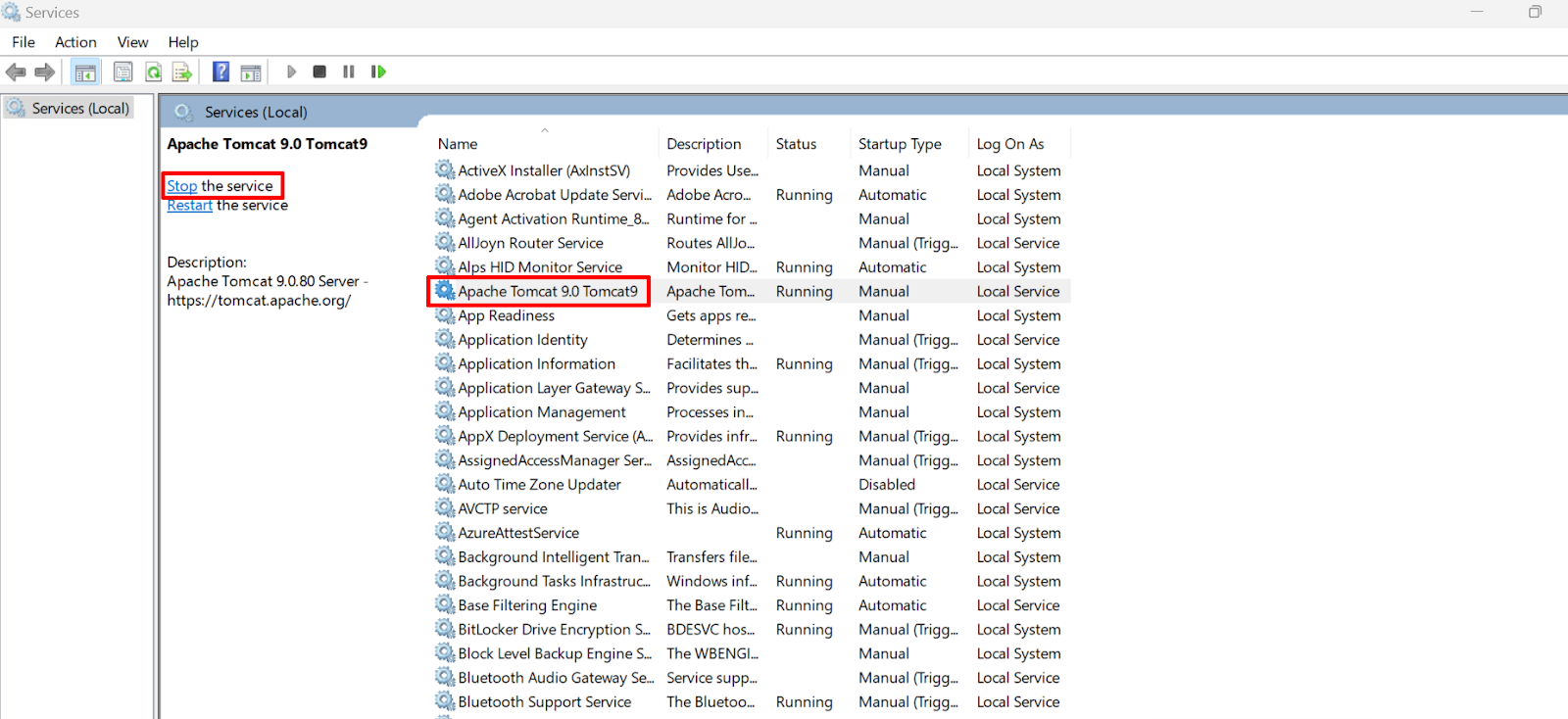Click the gear icon for Adobe Acrobat Update Service
Image resolution: width=1568 pixels, height=719 pixels.
(445, 194)
